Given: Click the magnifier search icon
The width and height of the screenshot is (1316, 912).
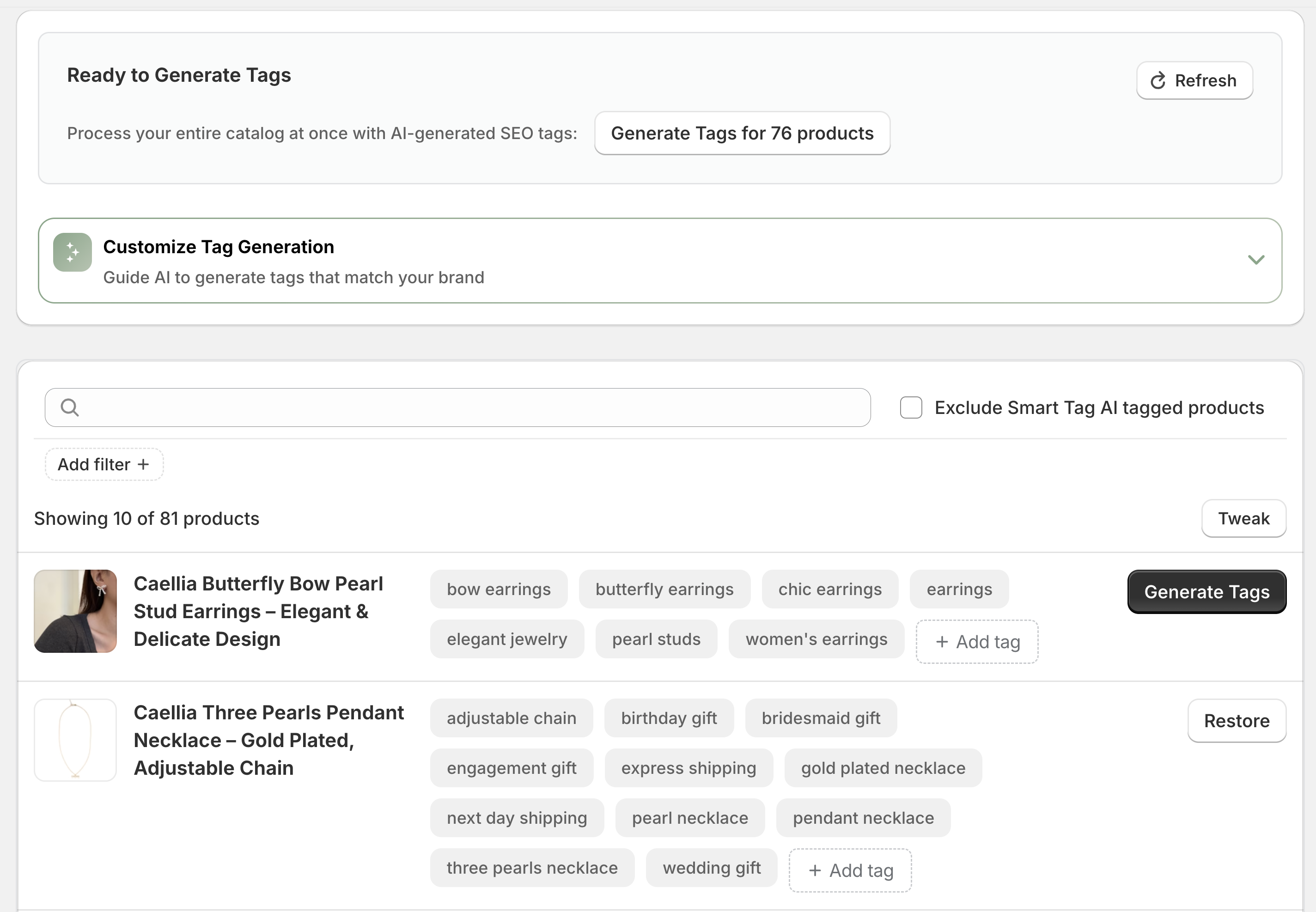Looking at the screenshot, I should pos(70,407).
